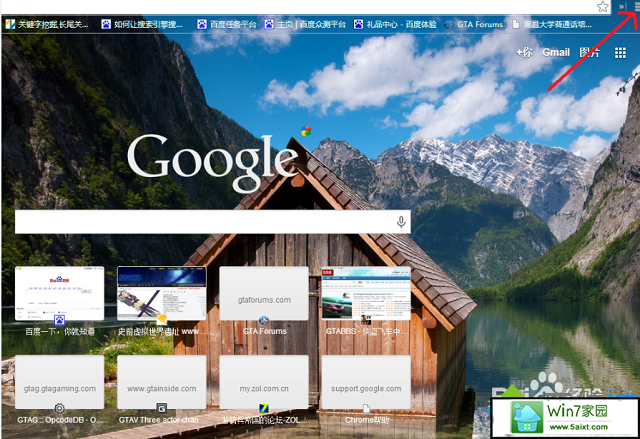Open the 南昌大学普通话 bookmark
Screen dimensions: 640x439
552,24
